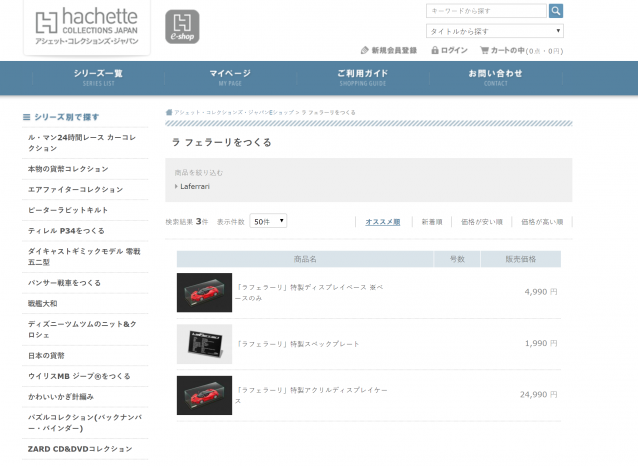The image size is (638, 466).
Task: Open the シリーズ一覧 nav menu
Action: (98, 77)
